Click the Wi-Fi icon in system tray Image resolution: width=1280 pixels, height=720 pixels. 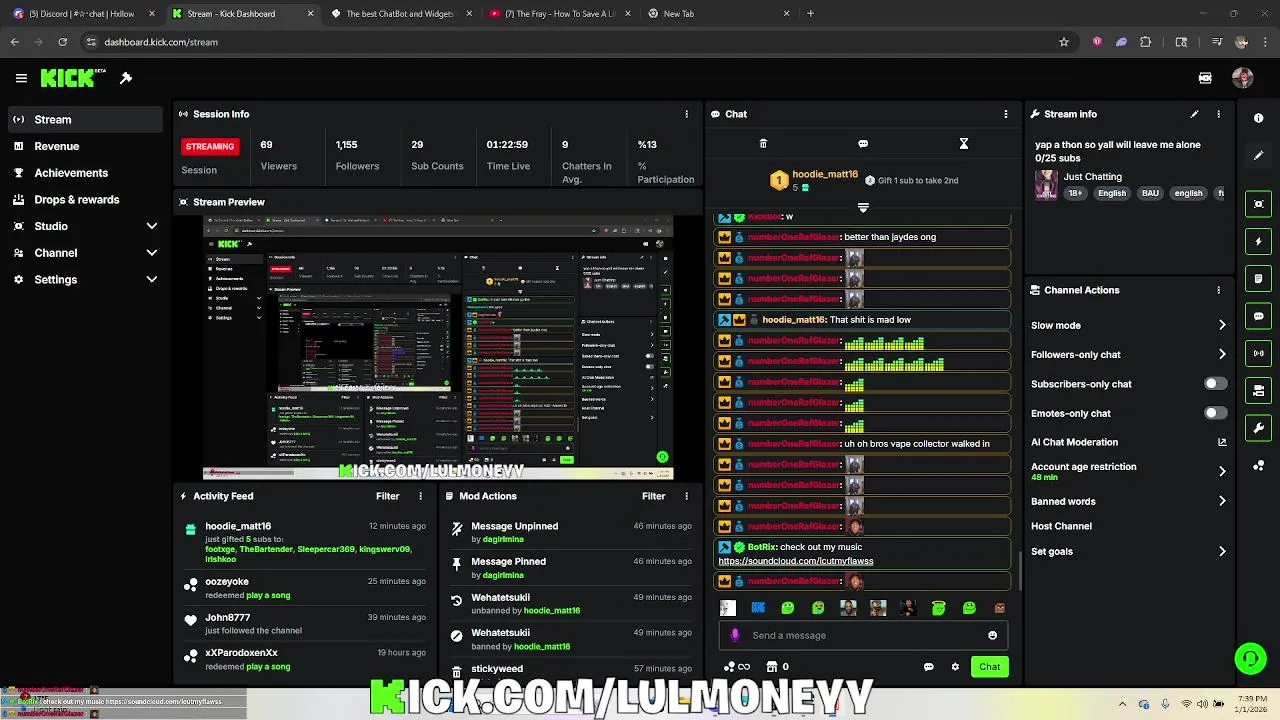point(1186,704)
